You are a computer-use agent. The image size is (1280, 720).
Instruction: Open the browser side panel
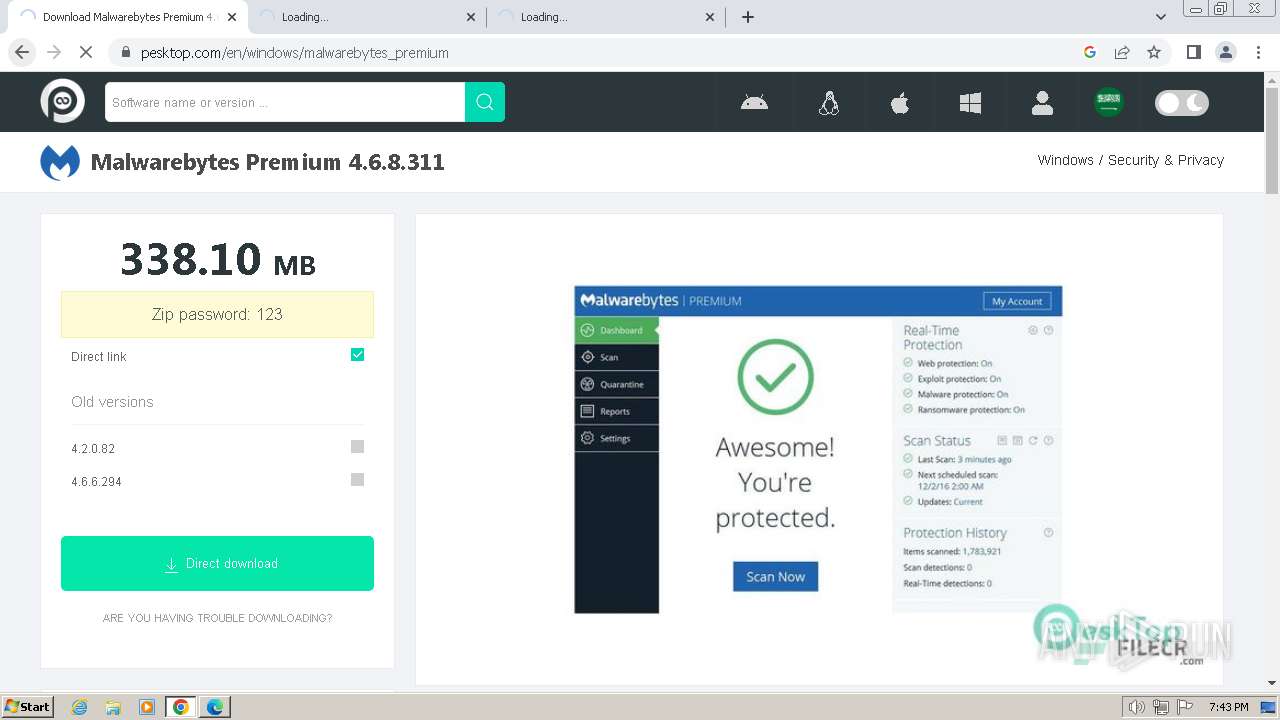point(1193,52)
